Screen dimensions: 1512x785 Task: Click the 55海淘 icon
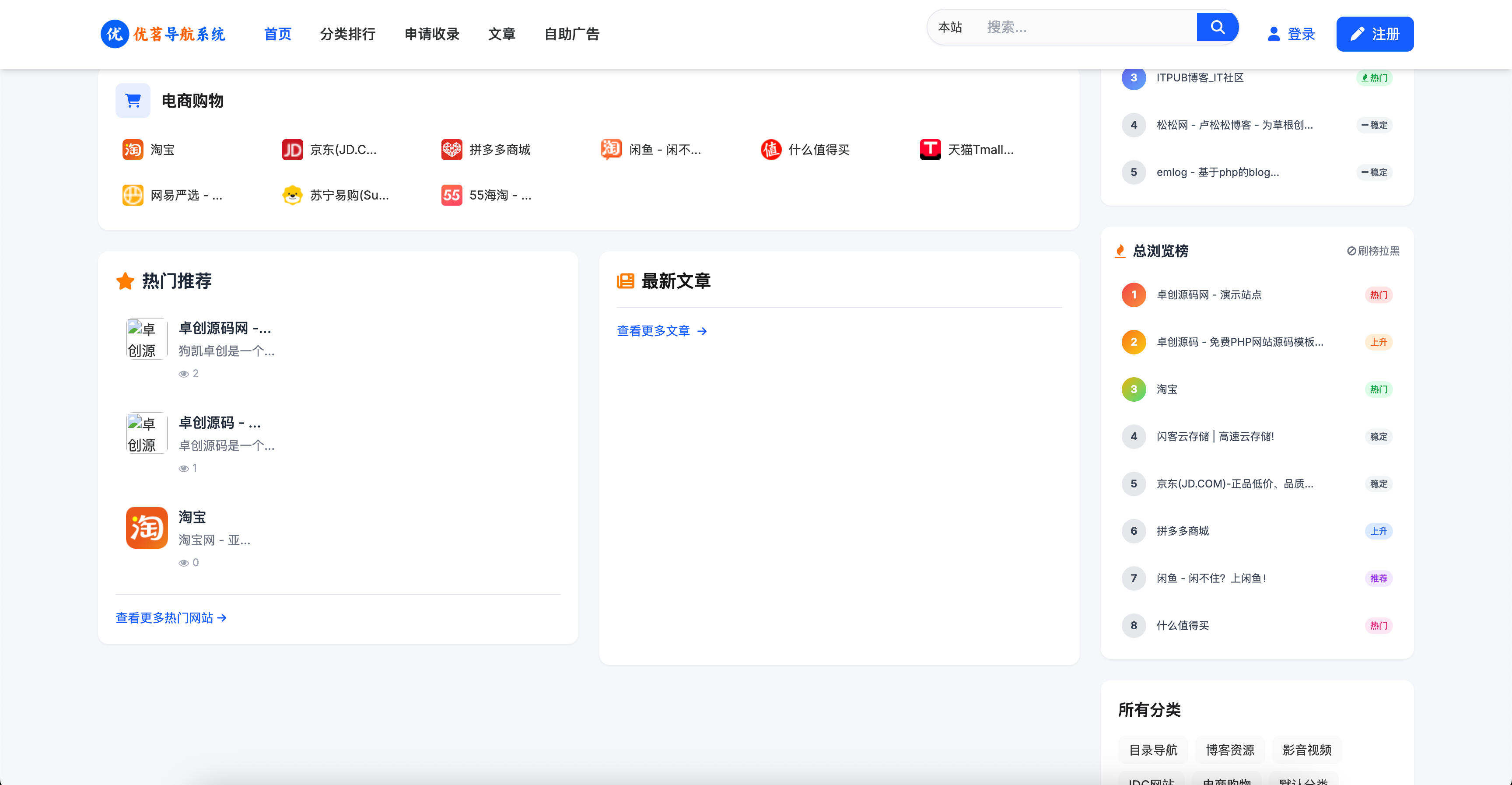tap(451, 195)
